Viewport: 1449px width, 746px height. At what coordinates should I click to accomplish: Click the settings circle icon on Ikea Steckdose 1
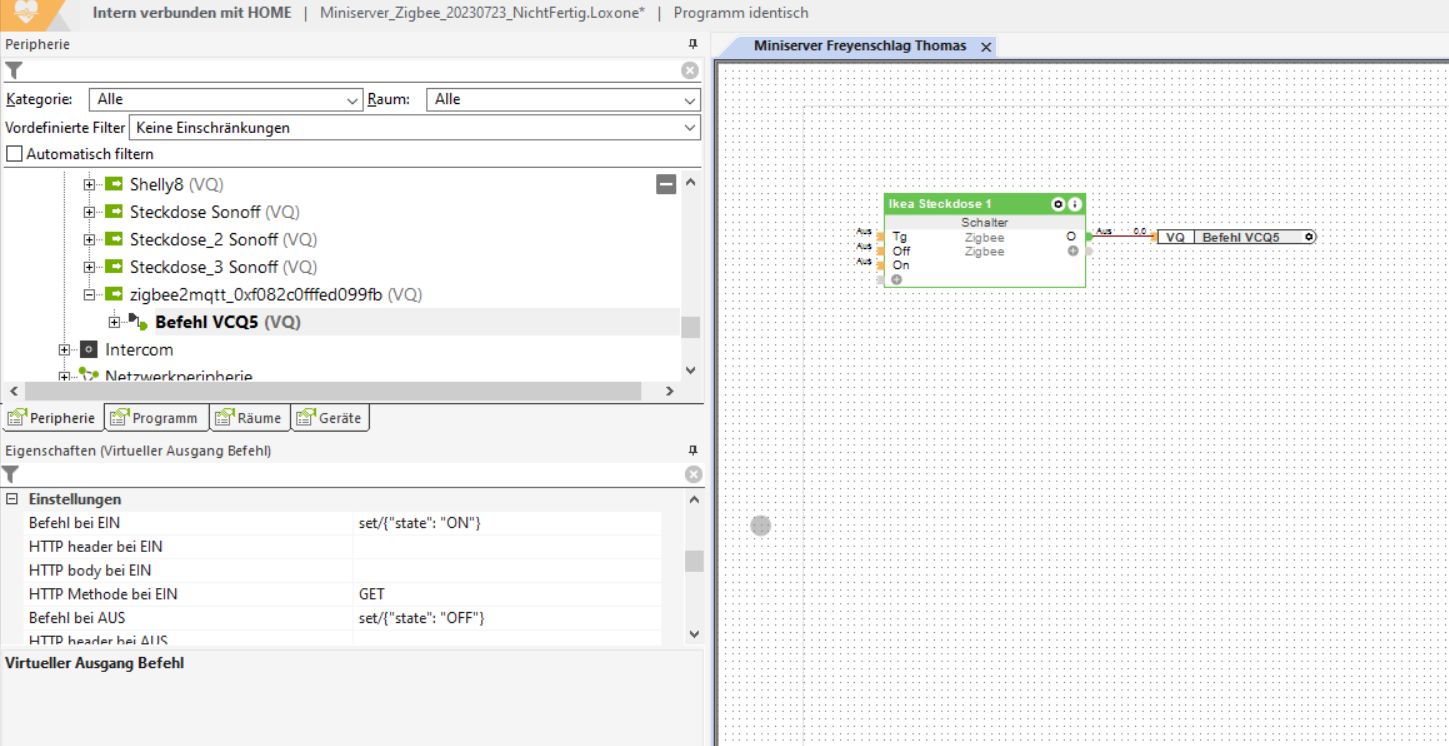tap(1058, 204)
